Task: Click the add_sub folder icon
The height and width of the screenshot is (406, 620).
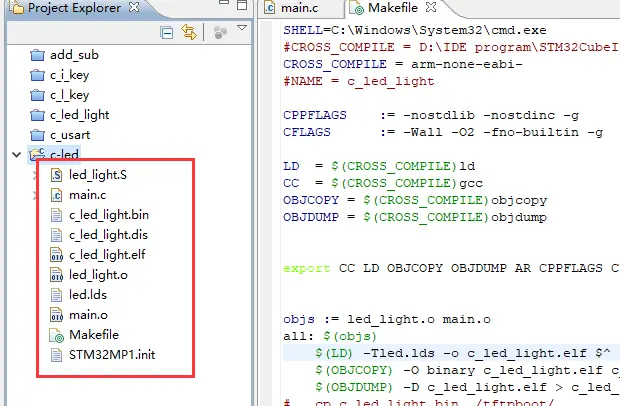Action: point(37,55)
